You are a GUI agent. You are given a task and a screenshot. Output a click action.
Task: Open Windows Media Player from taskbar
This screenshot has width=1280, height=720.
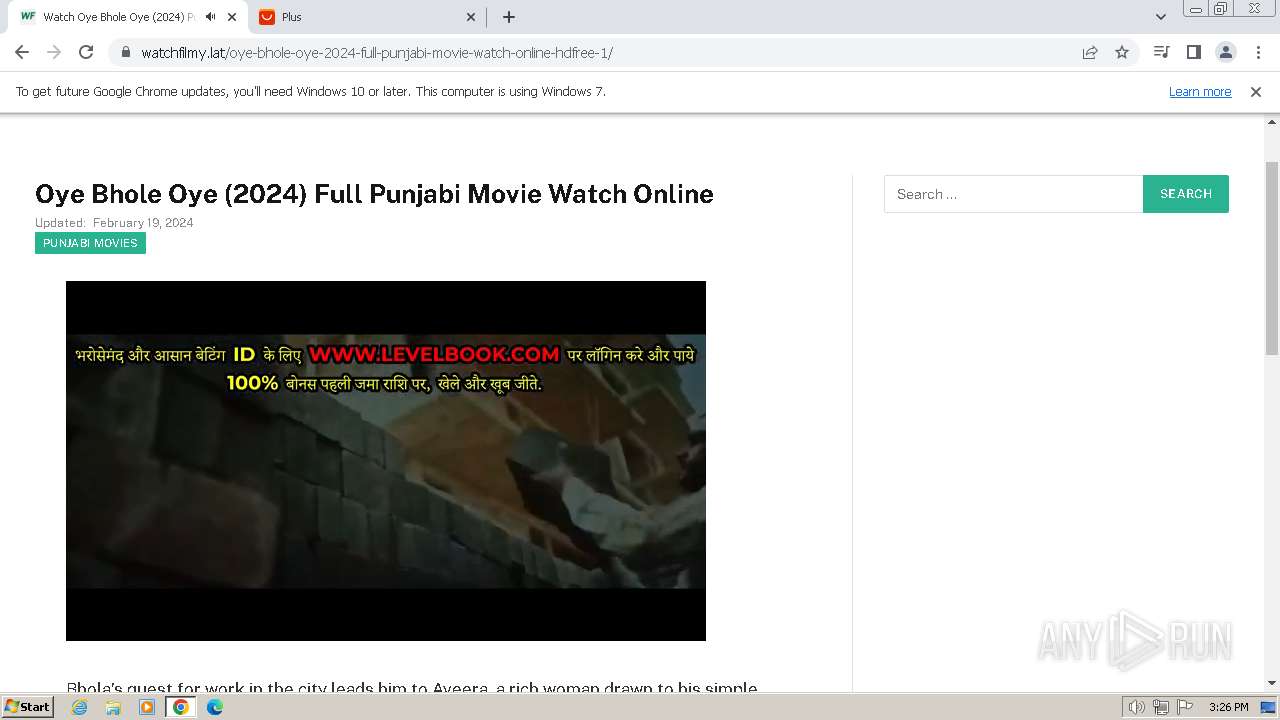point(147,707)
